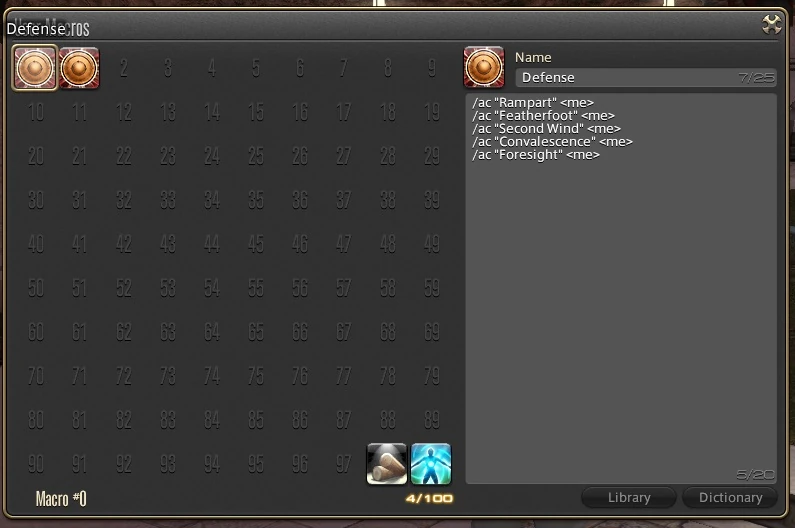Select the blue glowing figure macro in slot 99
This screenshot has height=528, width=795.
[431, 464]
